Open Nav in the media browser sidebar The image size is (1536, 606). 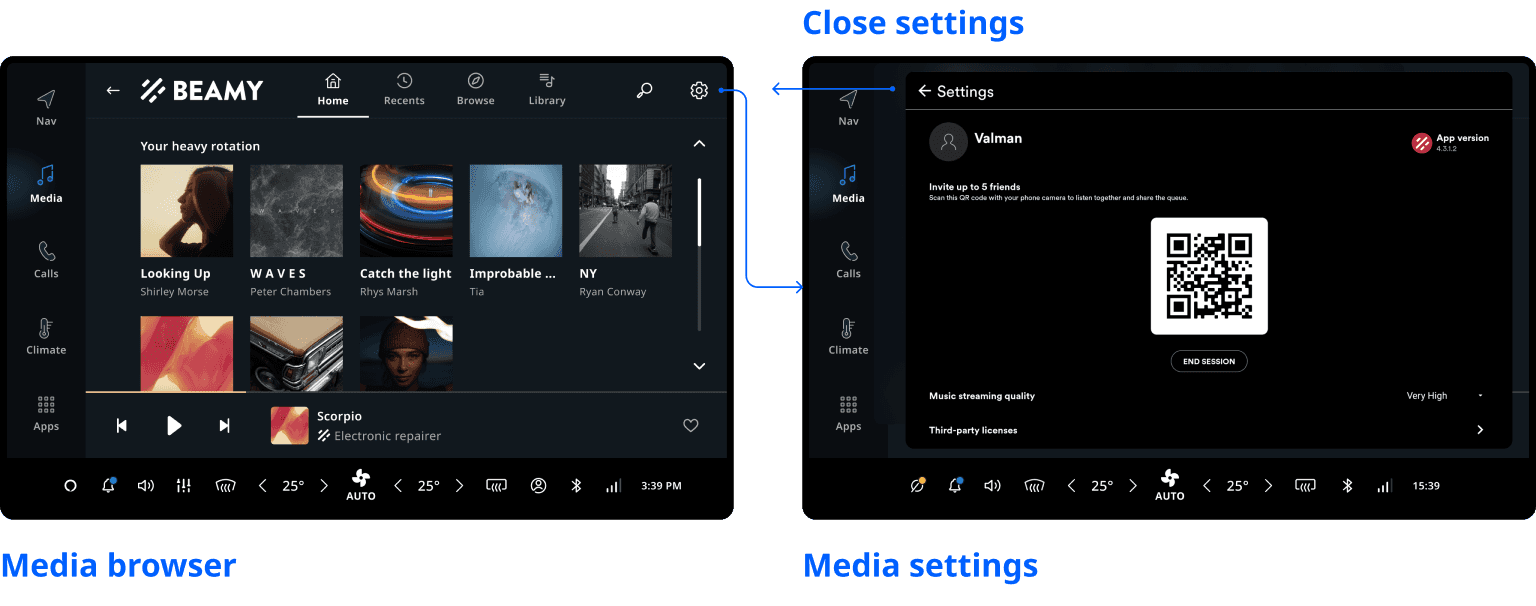(46, 108)
